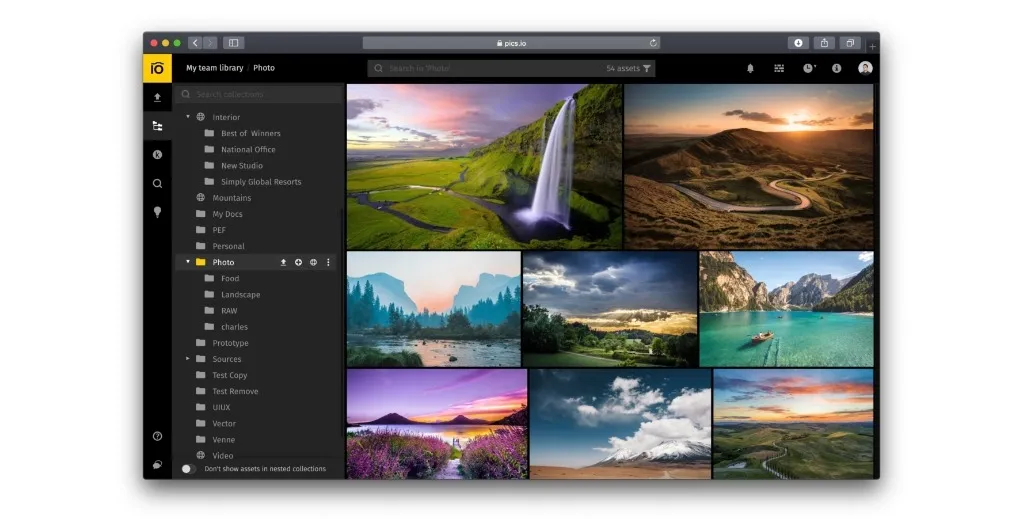Focus the Search collections field
Screen dimensions: 1024x519
click(259, 94)
